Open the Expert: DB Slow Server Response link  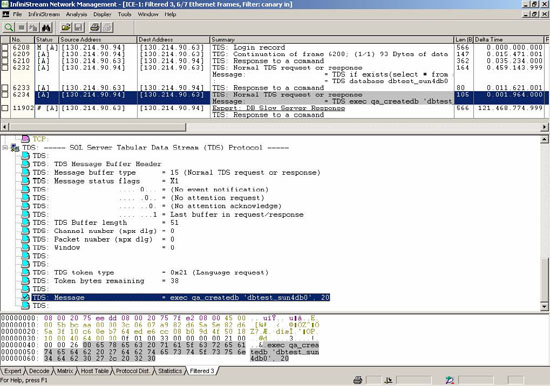279,108
